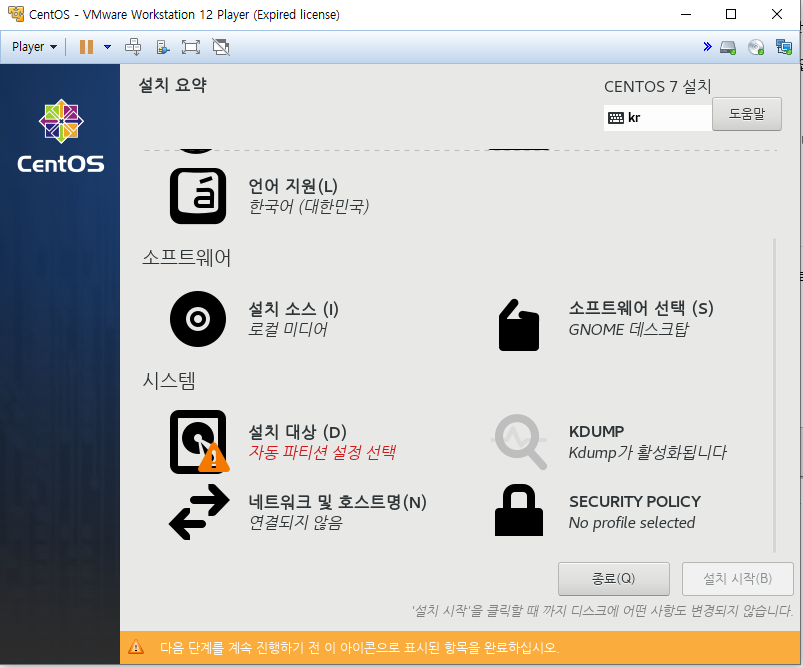Click the Kdump가 활성화됩니다 text

(648, 452)
